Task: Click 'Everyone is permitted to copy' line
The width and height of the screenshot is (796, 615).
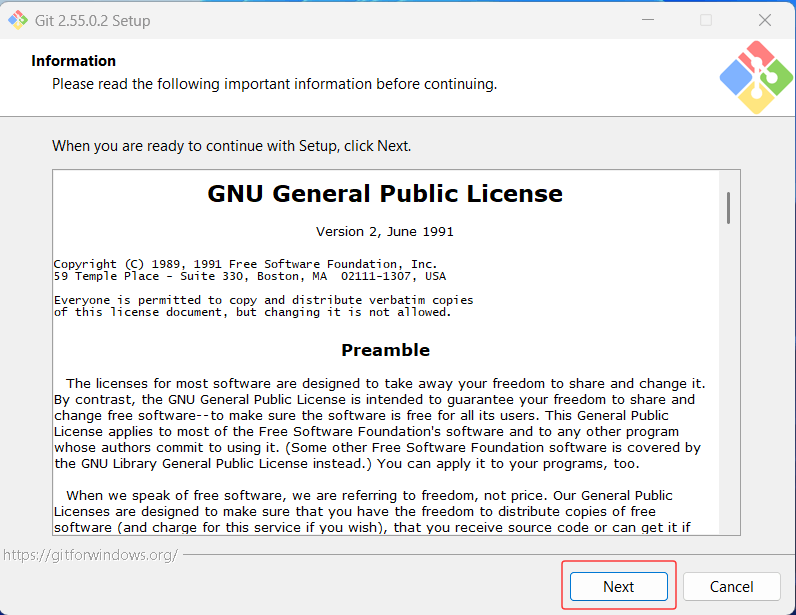Action: pyautogui.click(x=263, y=300)
